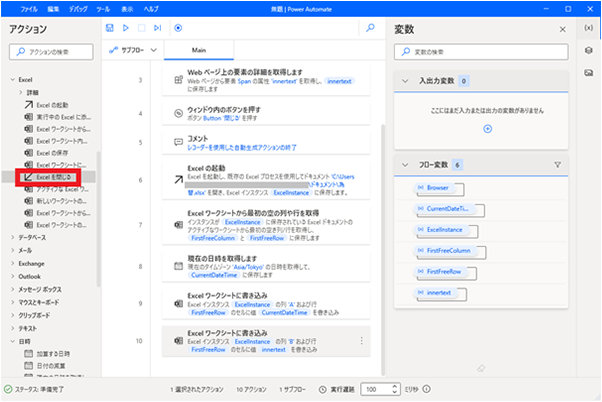Select step 4 ウィンドウ内のボタンを押す
The image size is (602, 402).
pyautogui.click(x=266, y=114)
